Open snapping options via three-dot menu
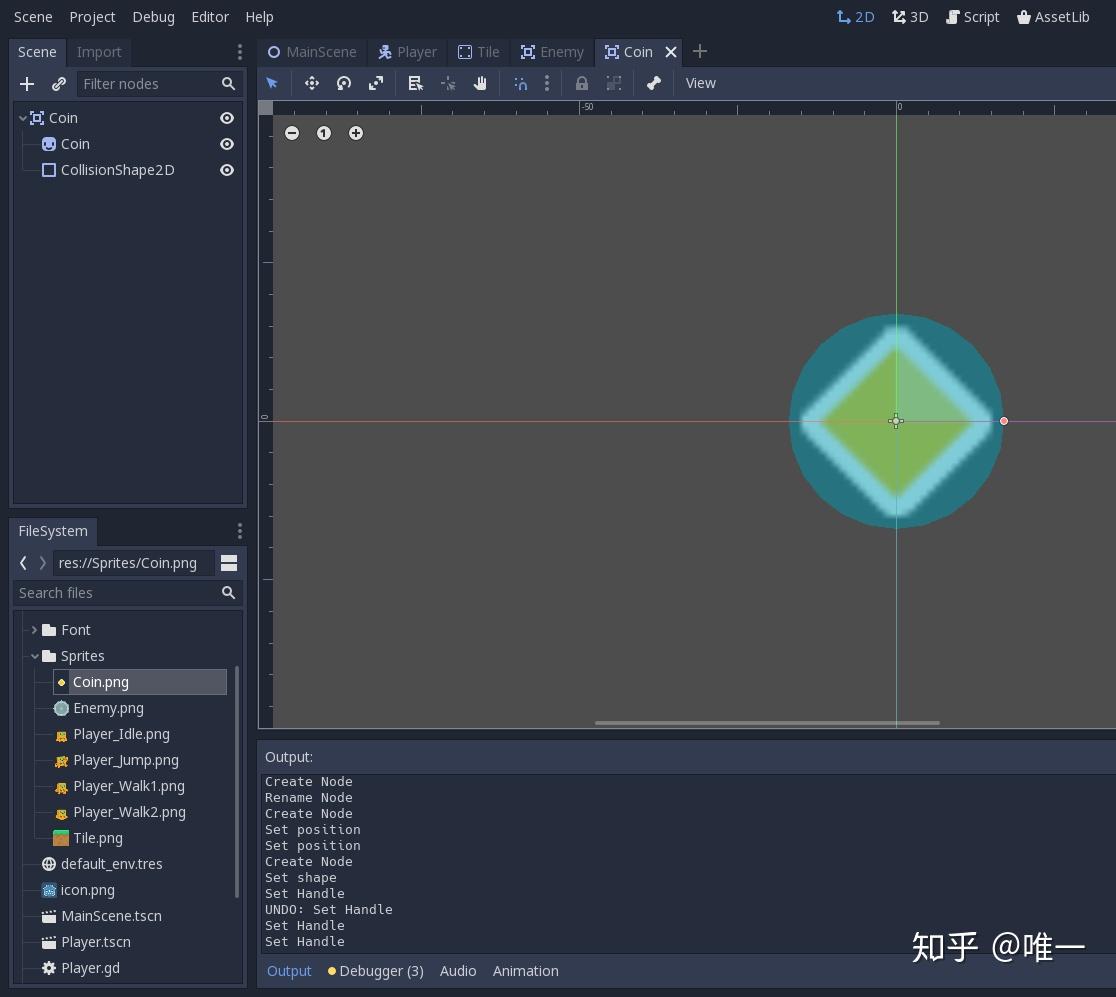The width and height of the screenshot is (1116, 997). click(x=547, y=83)
